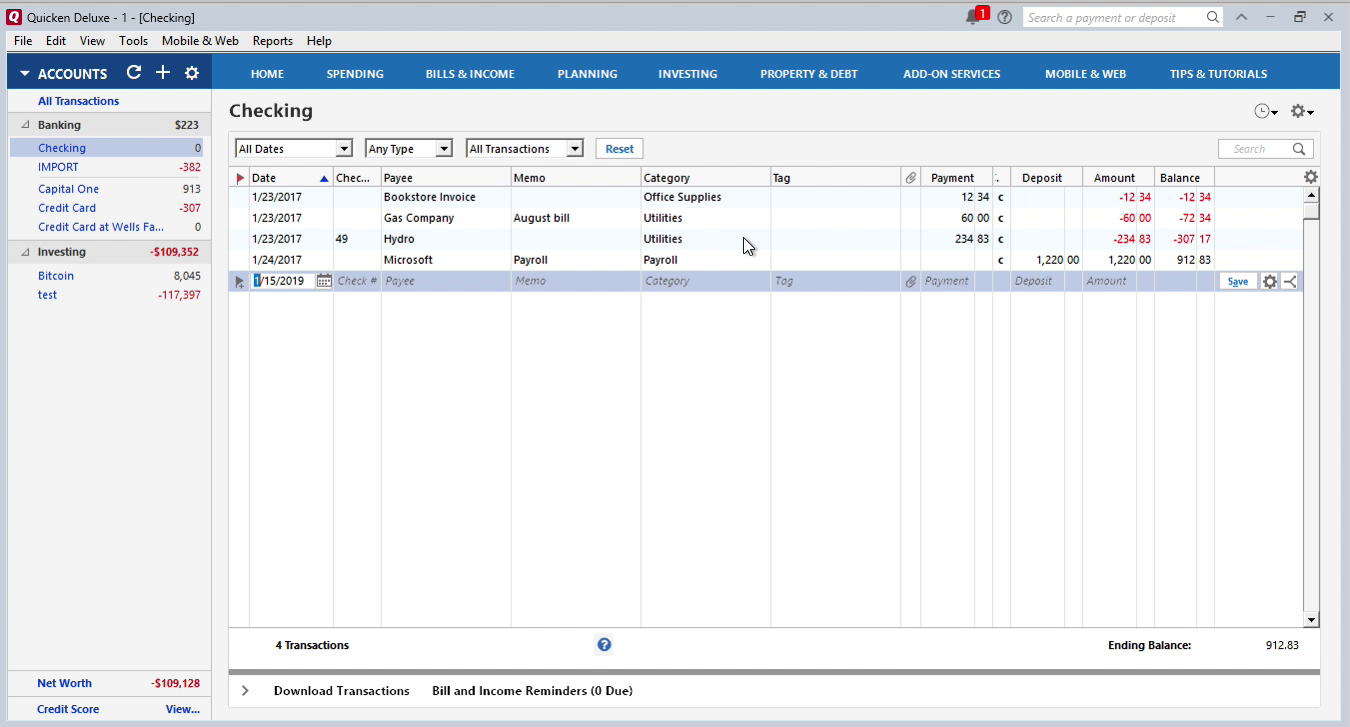Click the split transaction icon
The image size is (1350, 727).
click(x=1290, y=281)
